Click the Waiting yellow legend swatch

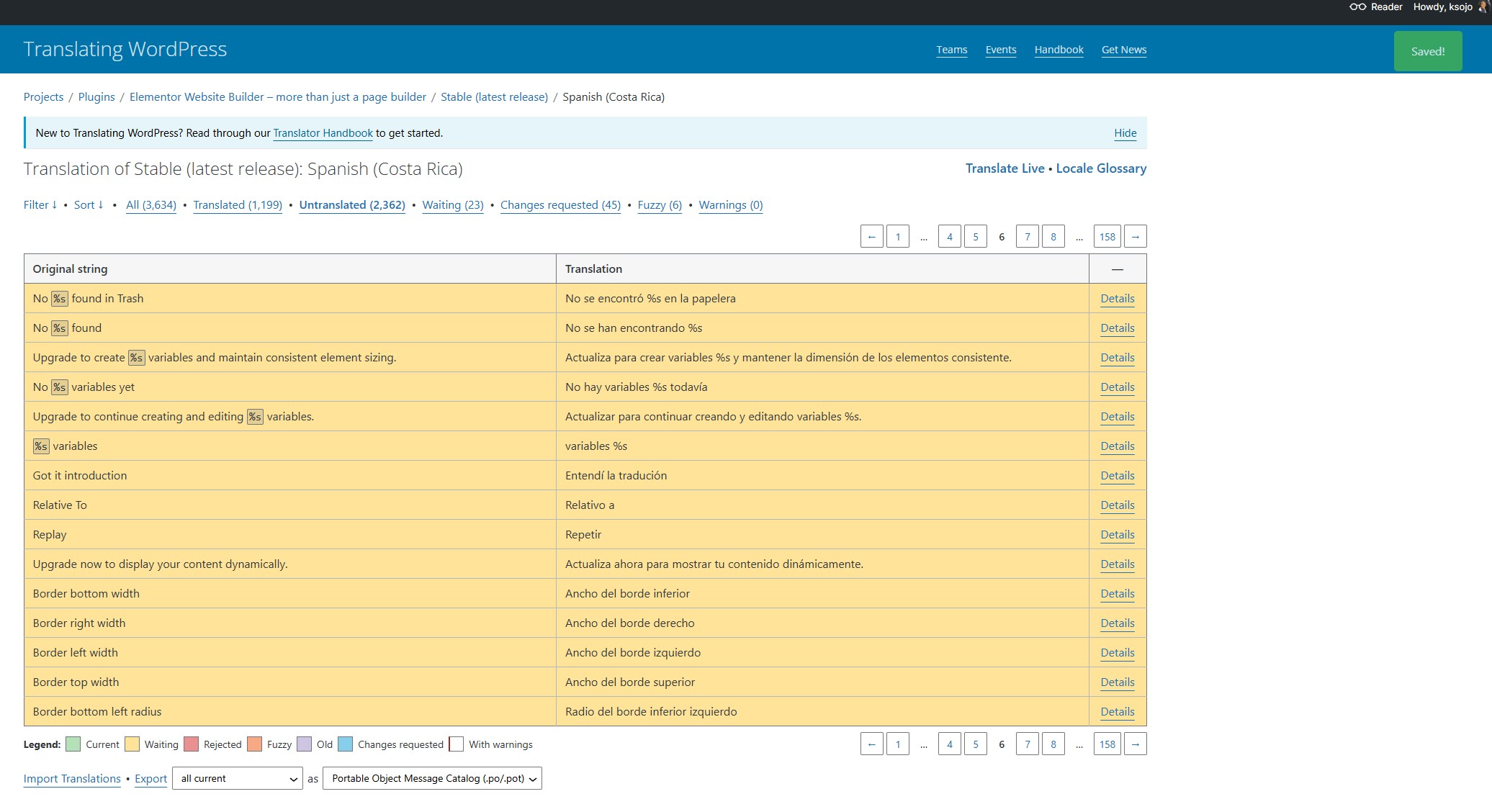click(132, 744)
